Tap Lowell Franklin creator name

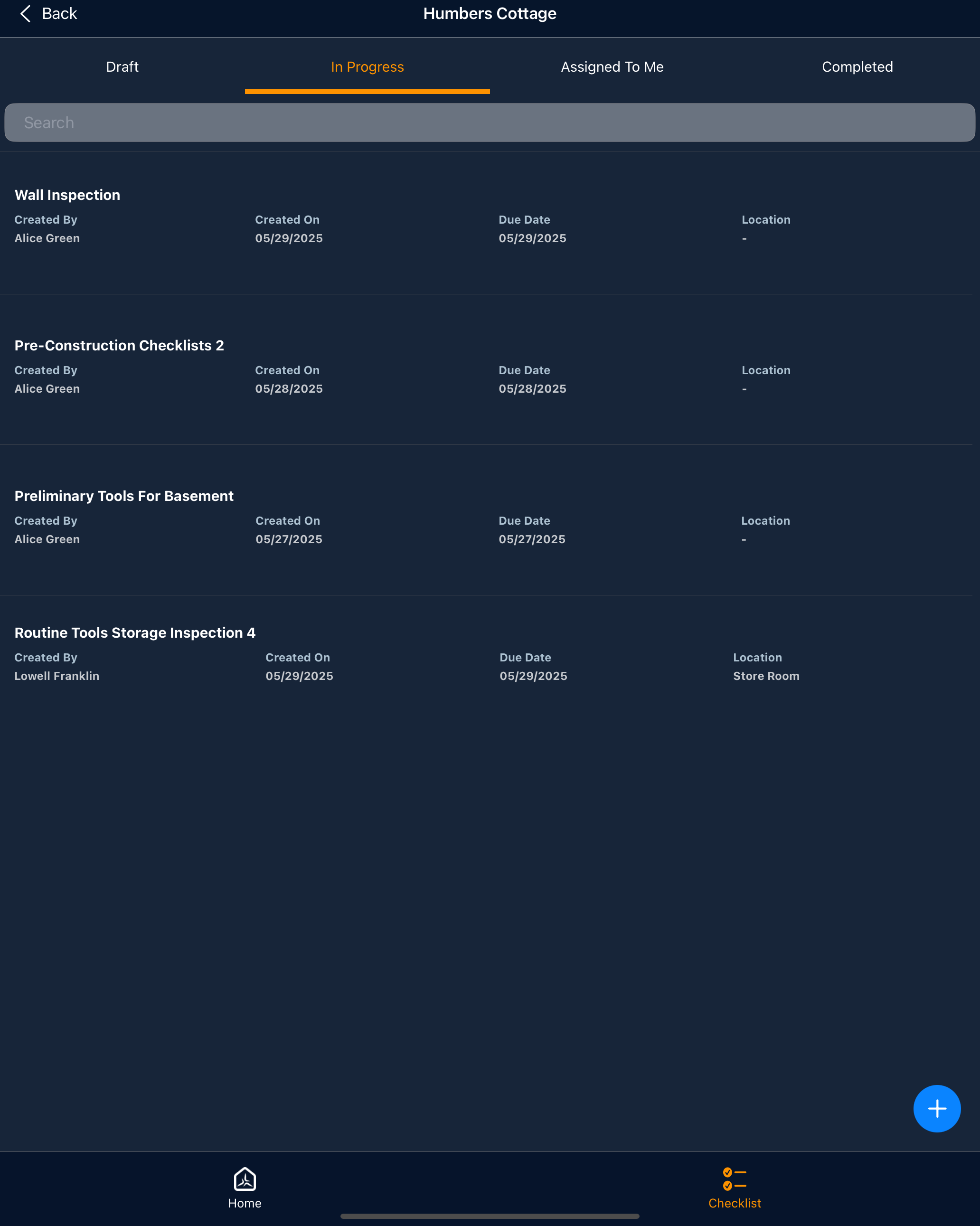57,676
